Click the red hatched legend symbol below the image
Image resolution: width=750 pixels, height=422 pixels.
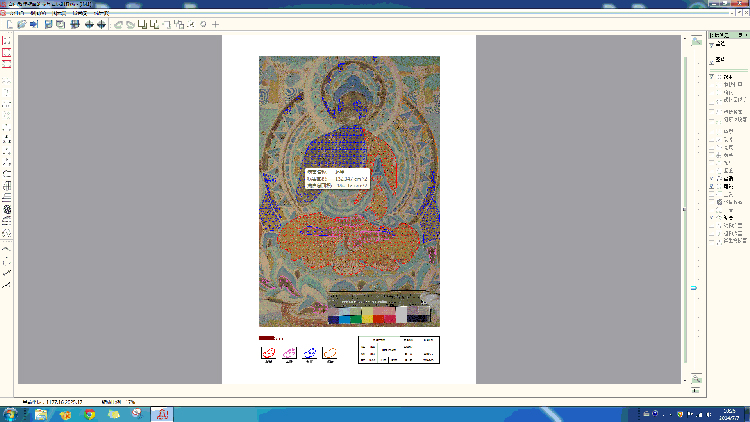pyautogui.click(x=268, y=353)
